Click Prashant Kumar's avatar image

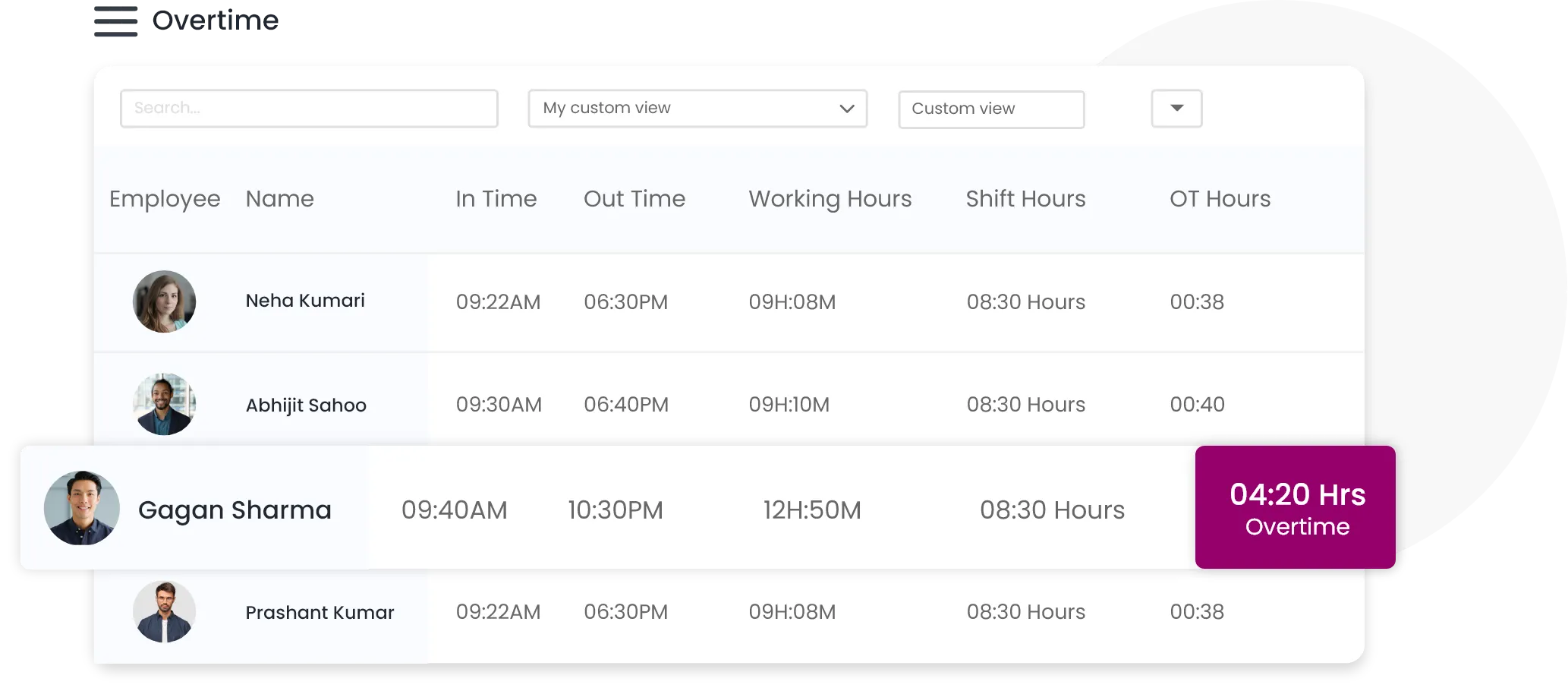164,612
